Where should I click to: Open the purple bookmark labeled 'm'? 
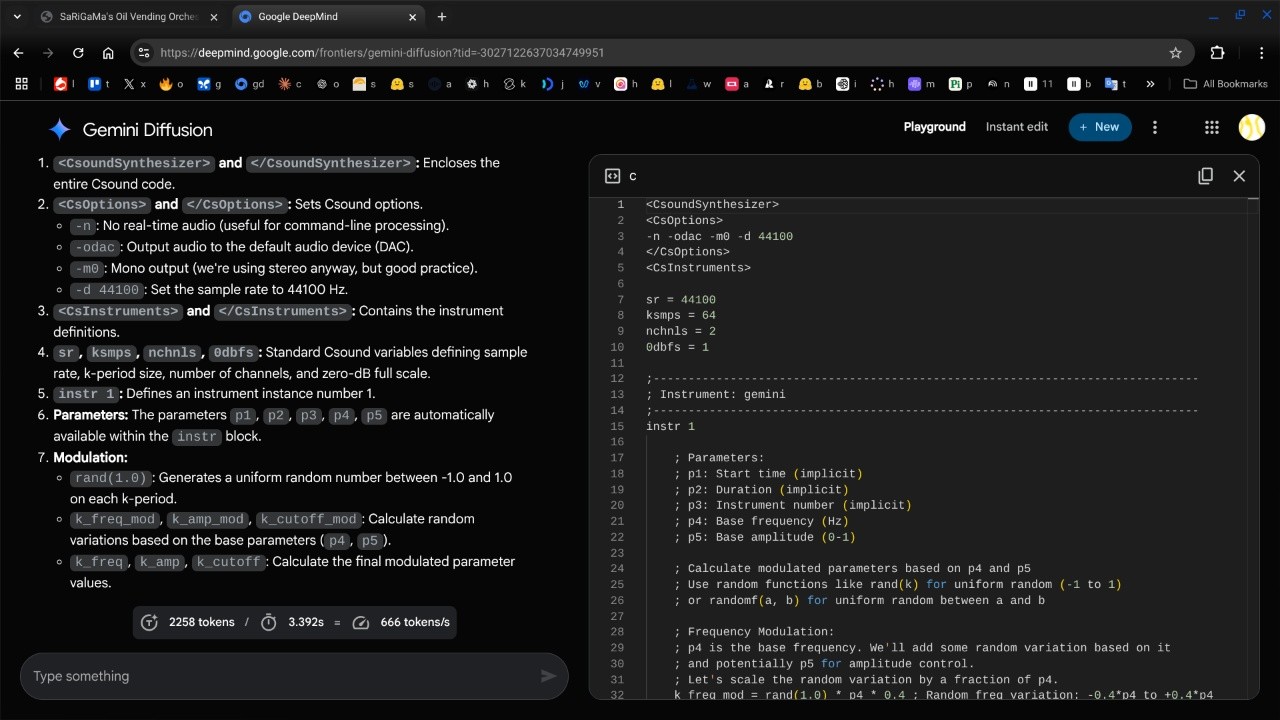[921, 84]
